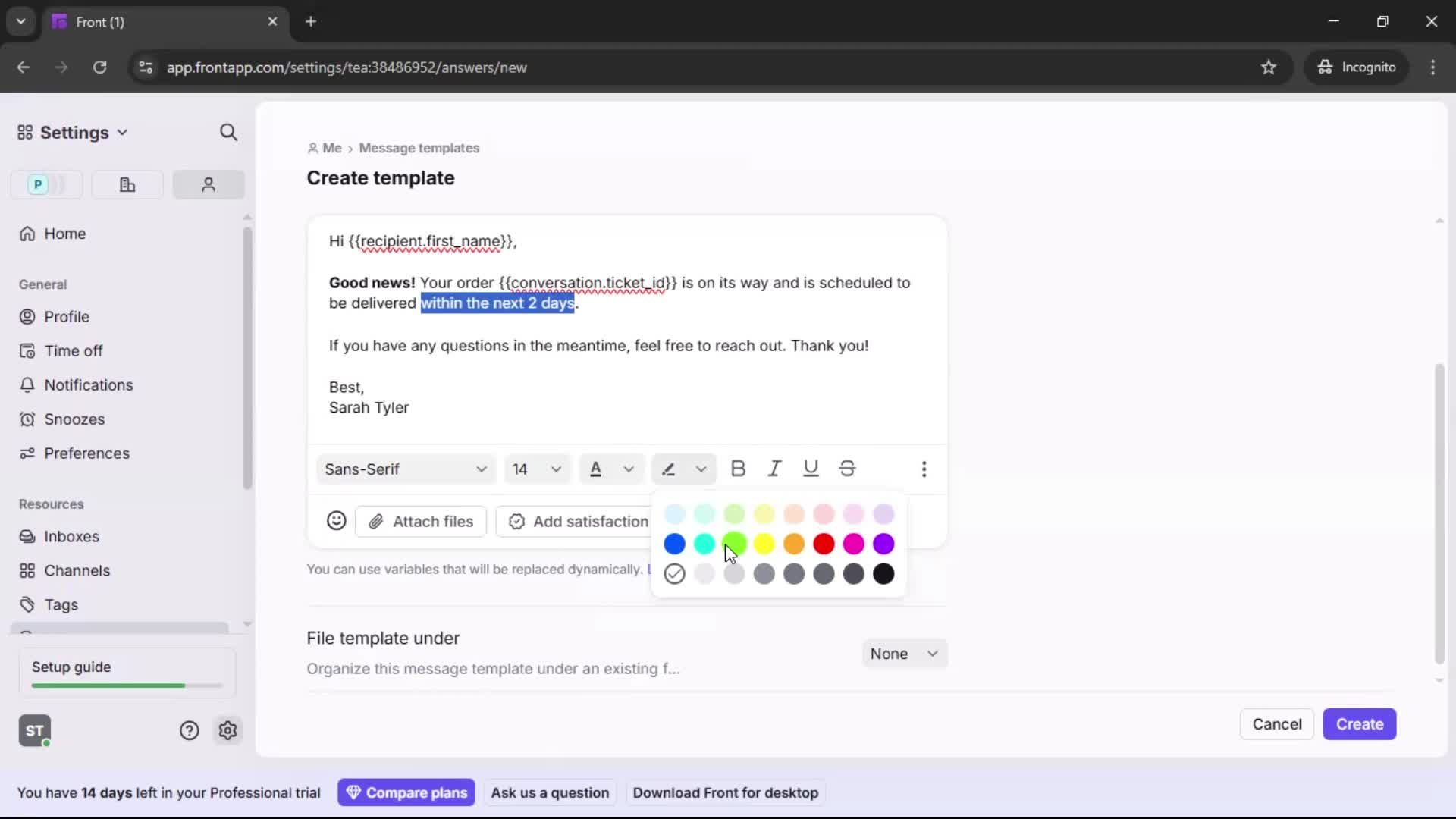Switch to the teammate settings view
Screen dimensions: 1456x819
pos(209,184)
